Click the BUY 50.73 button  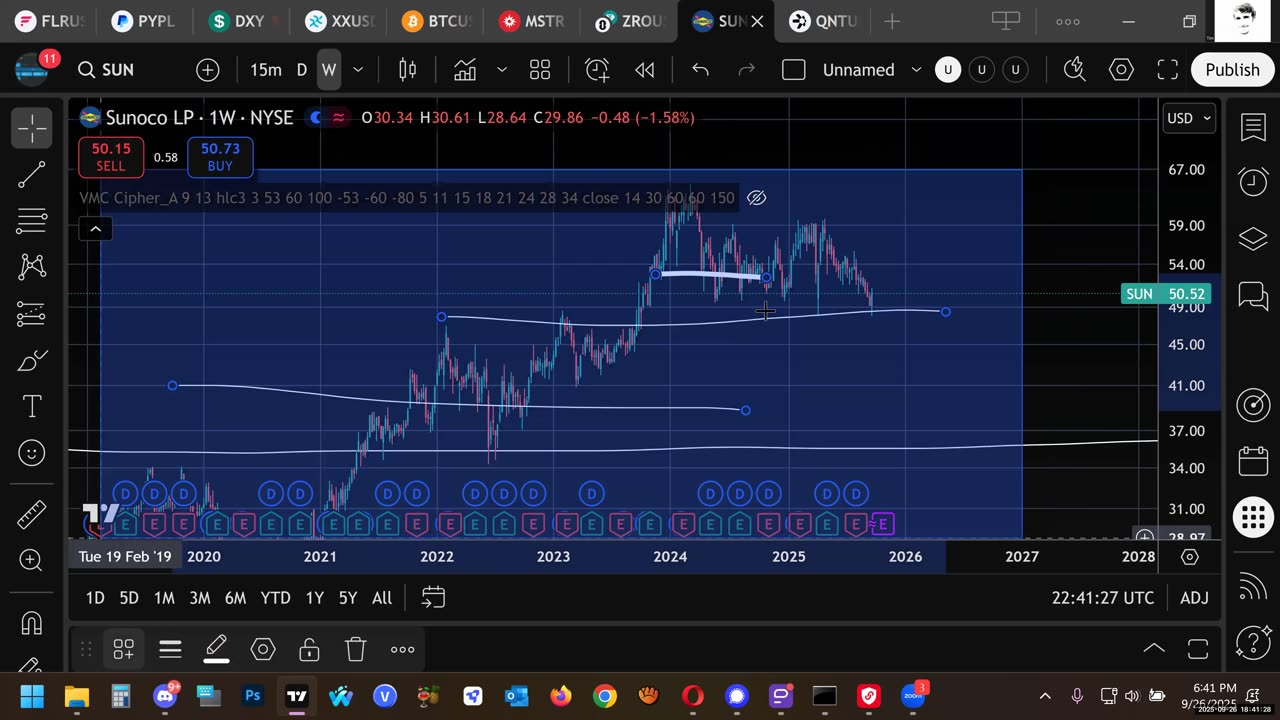pos(220,157)
